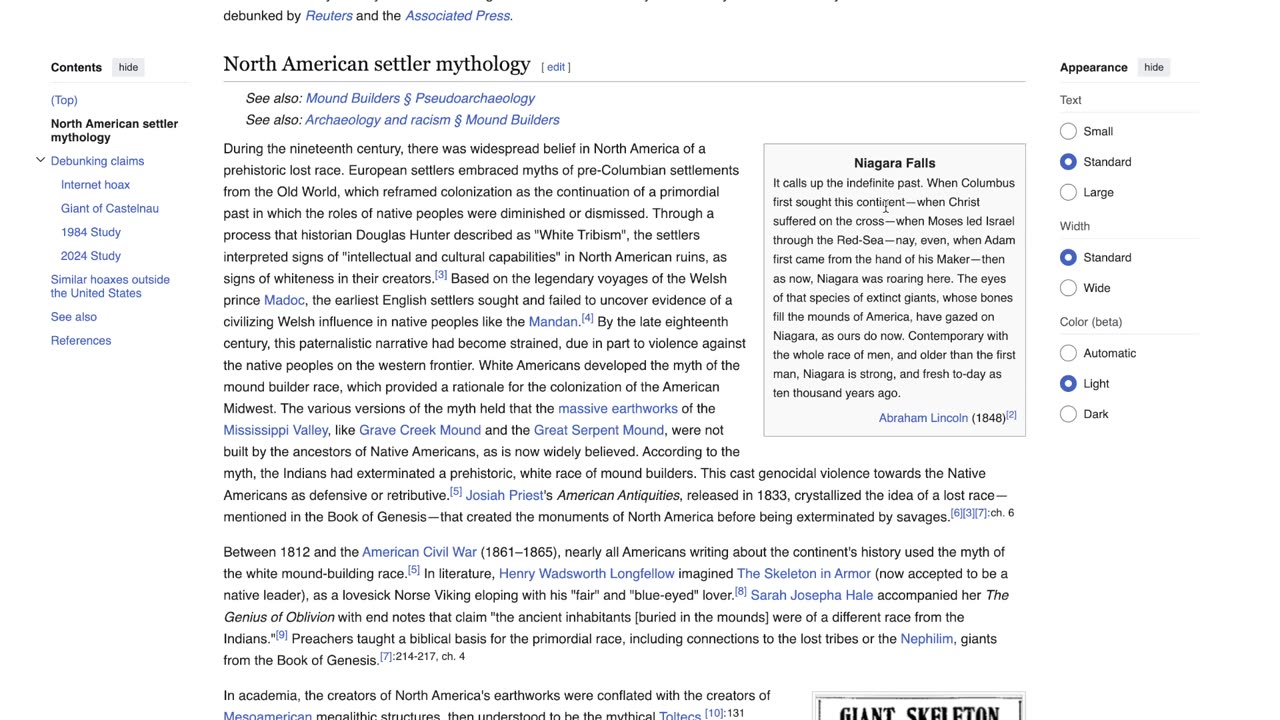Open the Associated Press link
Screen dimensions: 1280x720
458,15
